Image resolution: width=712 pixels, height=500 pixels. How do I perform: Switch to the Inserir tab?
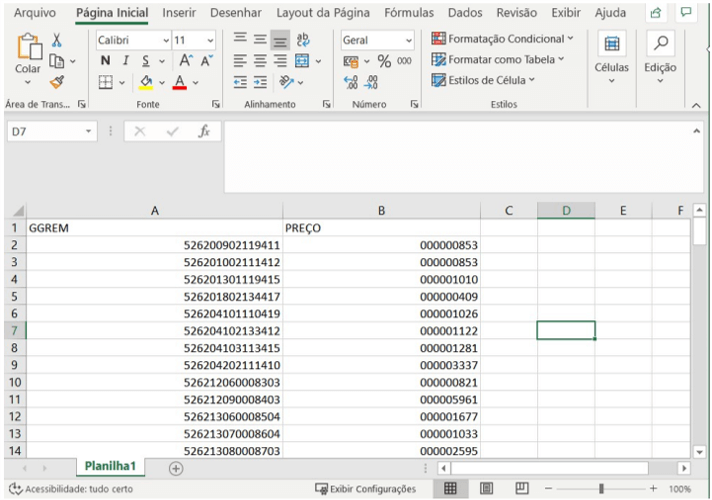click(x=179, y=13)
